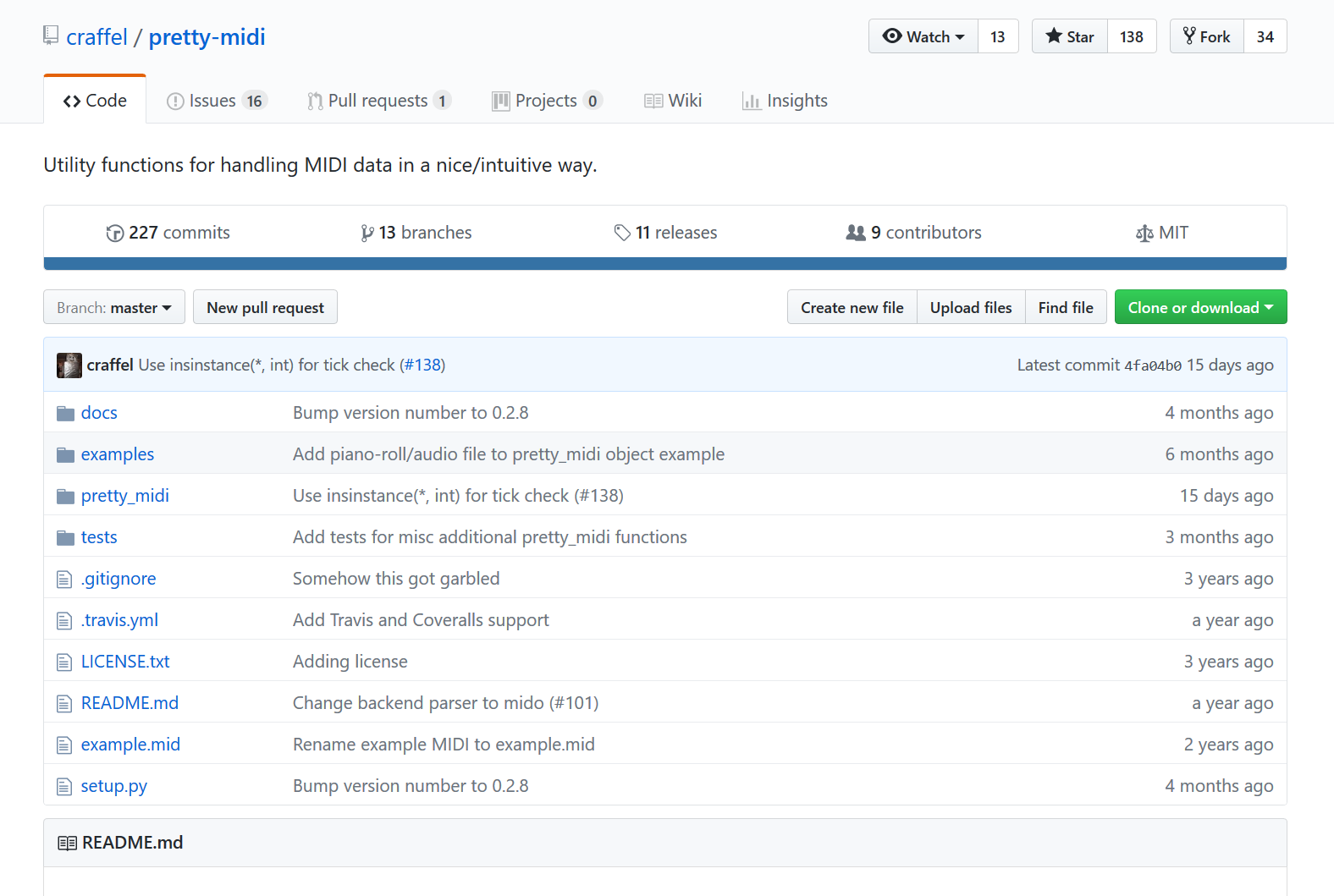Click the setup.py file icon
The image size is (1334, 896).
tap(64, 786)
